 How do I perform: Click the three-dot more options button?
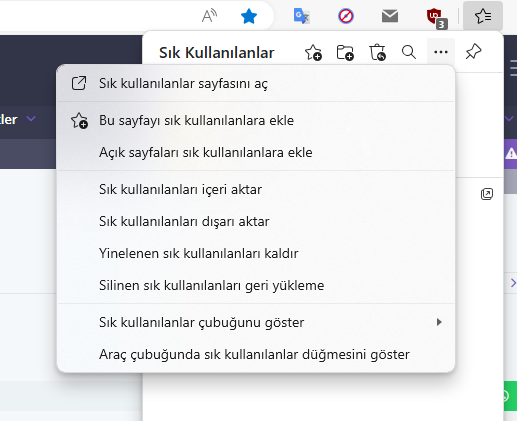[x=441, y=52]
